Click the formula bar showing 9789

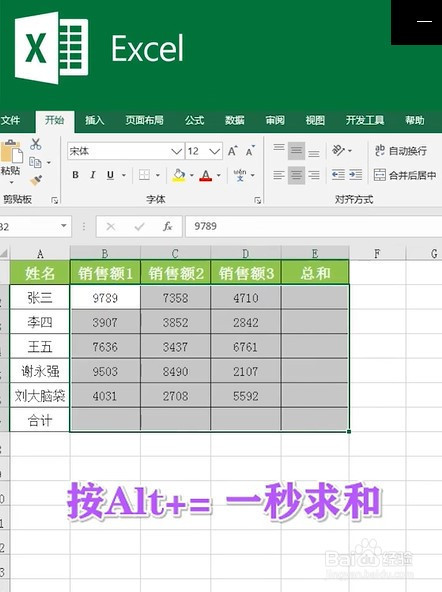click(x=313, y=226)
